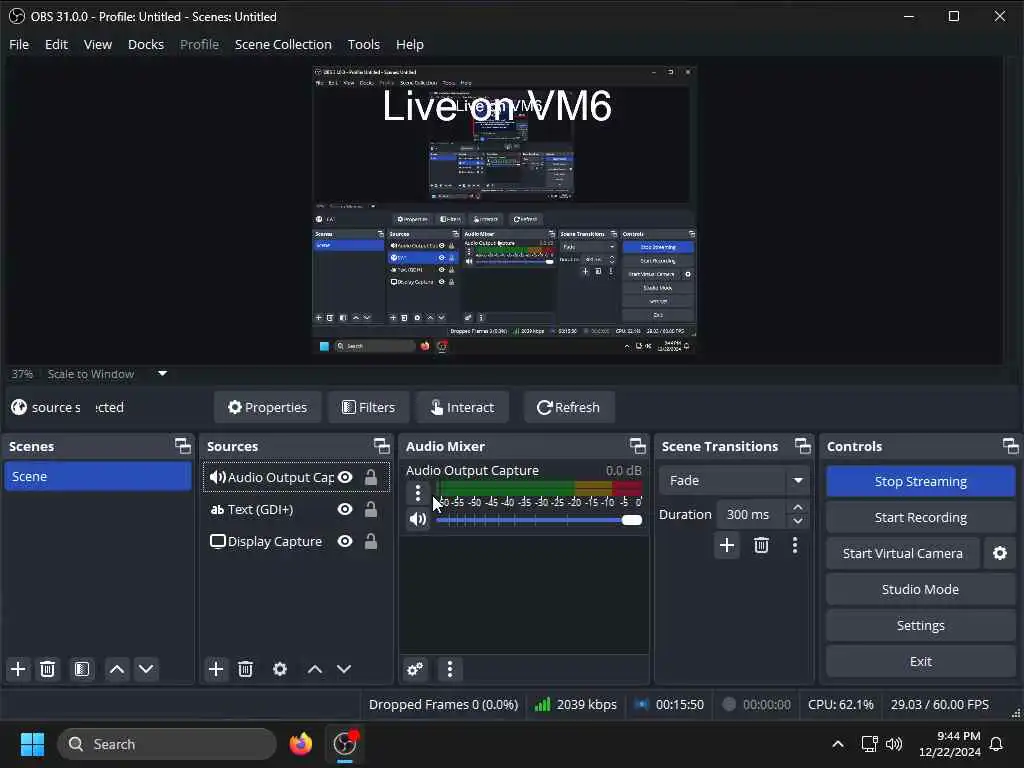The height and width of the screenshot is (768, 1024).
Task: Lock the Display Capture source
Action: (370, 541)
